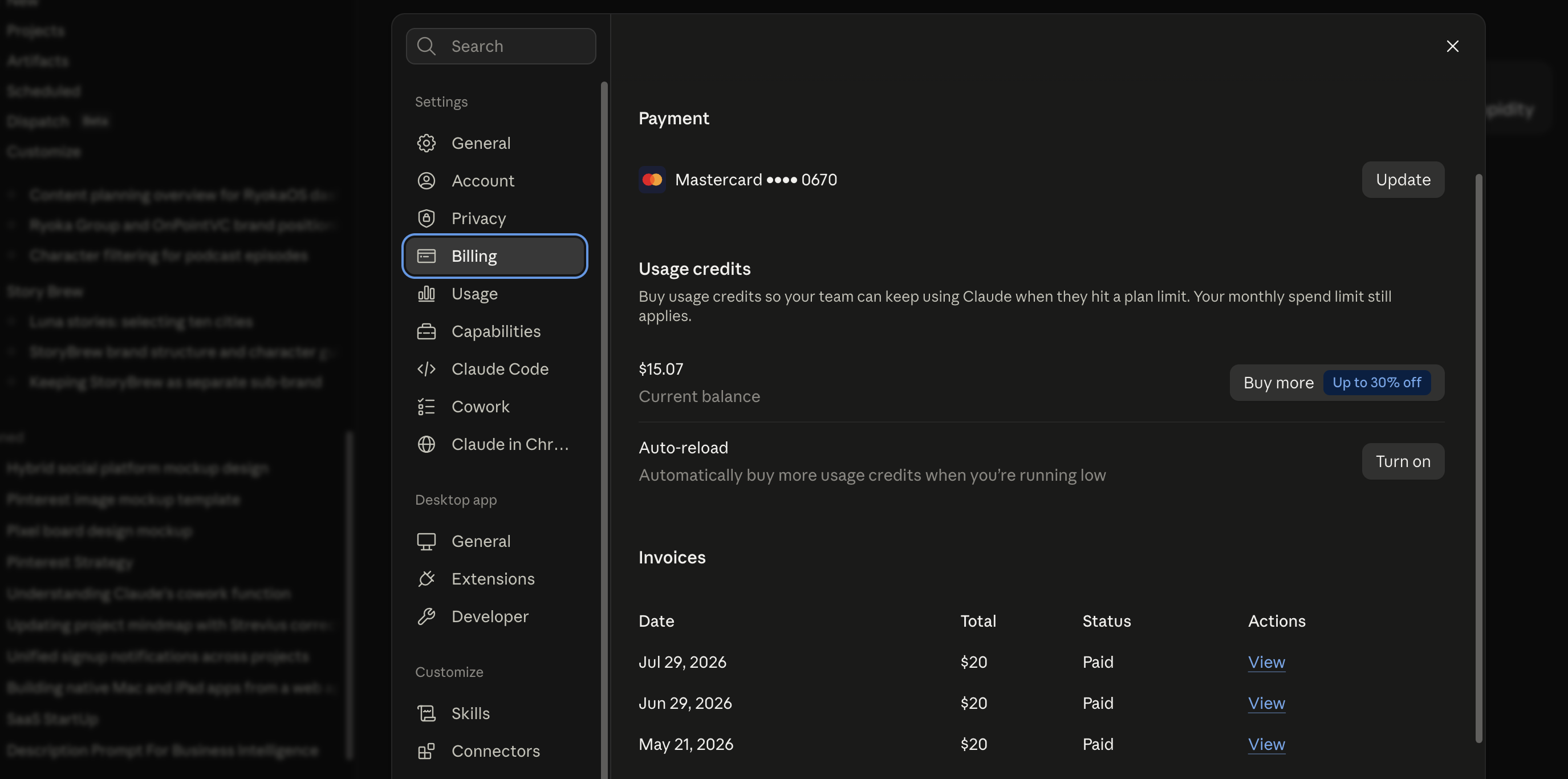View the Jun 29, 2026 invoice
Image resolution: width=1568 pixels, height=779 pixels.
click(1266, 704)
